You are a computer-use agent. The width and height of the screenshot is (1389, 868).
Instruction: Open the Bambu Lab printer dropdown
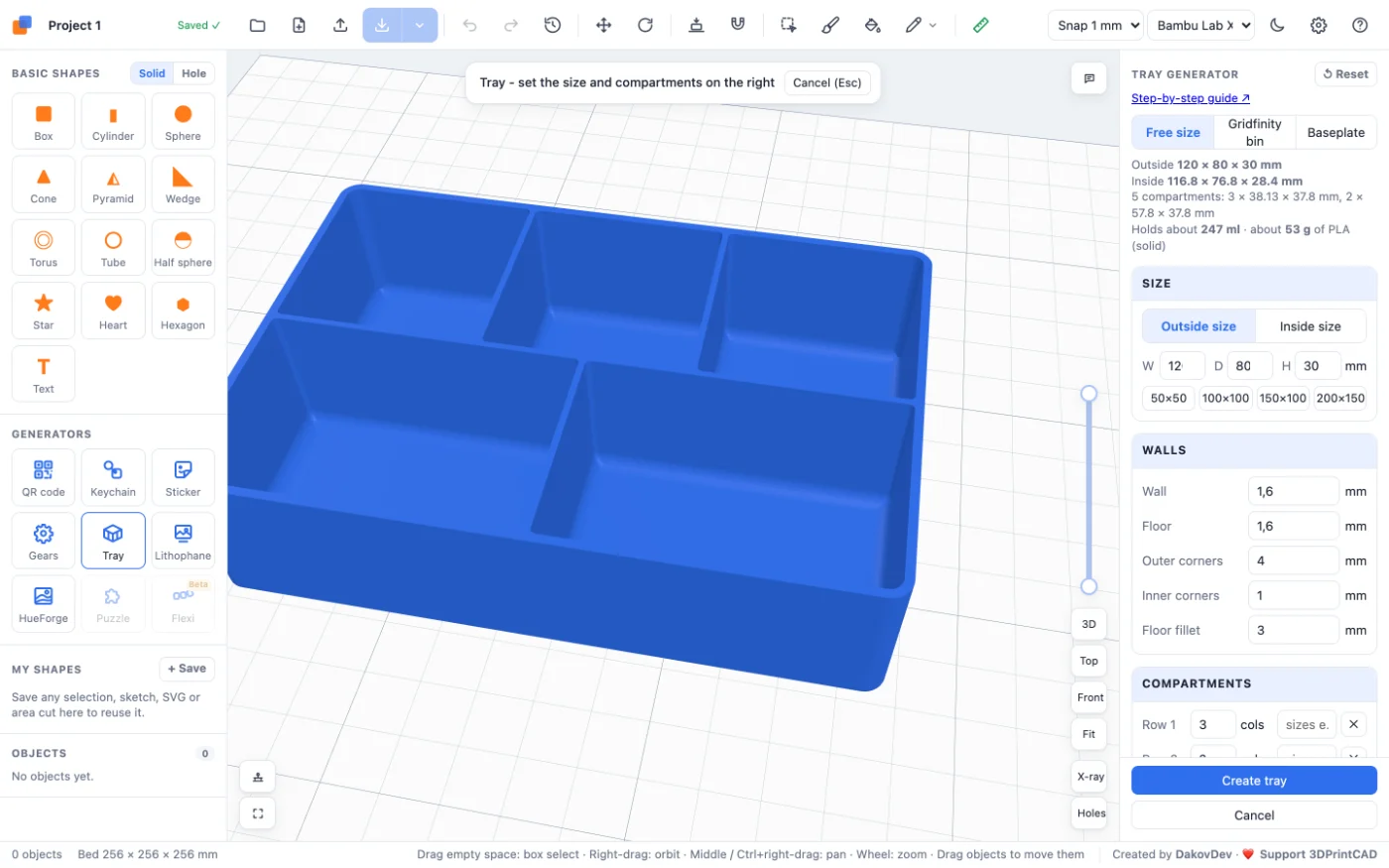tap(1201, 26)
